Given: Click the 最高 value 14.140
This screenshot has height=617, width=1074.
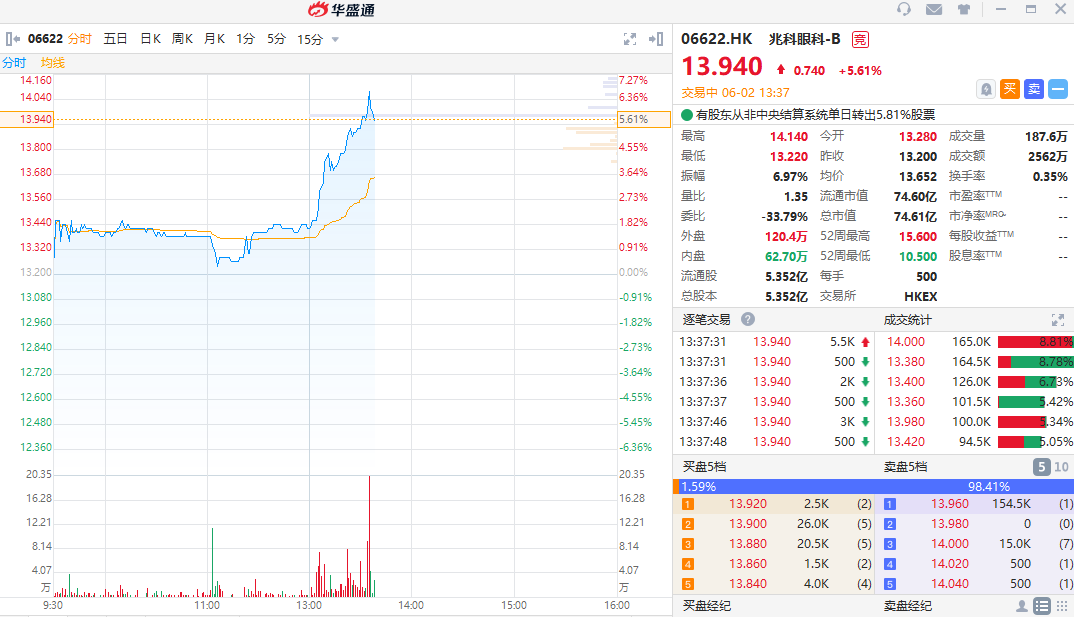Looking at the screenshot, I should pyautogui.click(x=789, y=136).
